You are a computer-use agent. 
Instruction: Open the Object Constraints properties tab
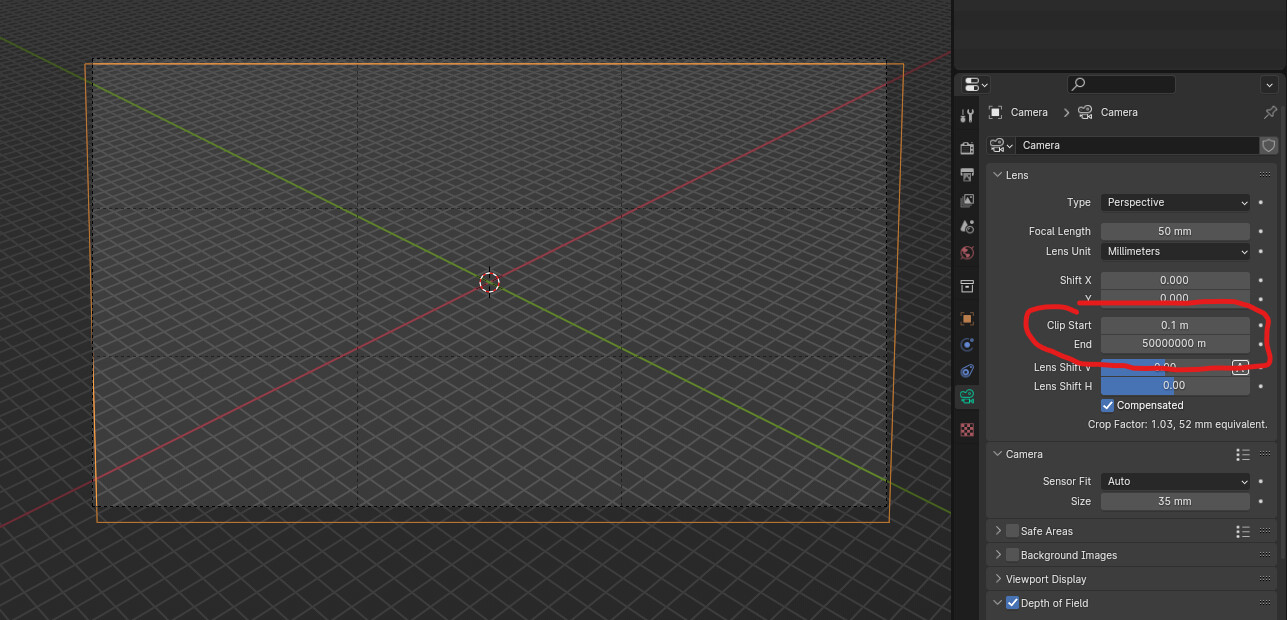point(967,371)
